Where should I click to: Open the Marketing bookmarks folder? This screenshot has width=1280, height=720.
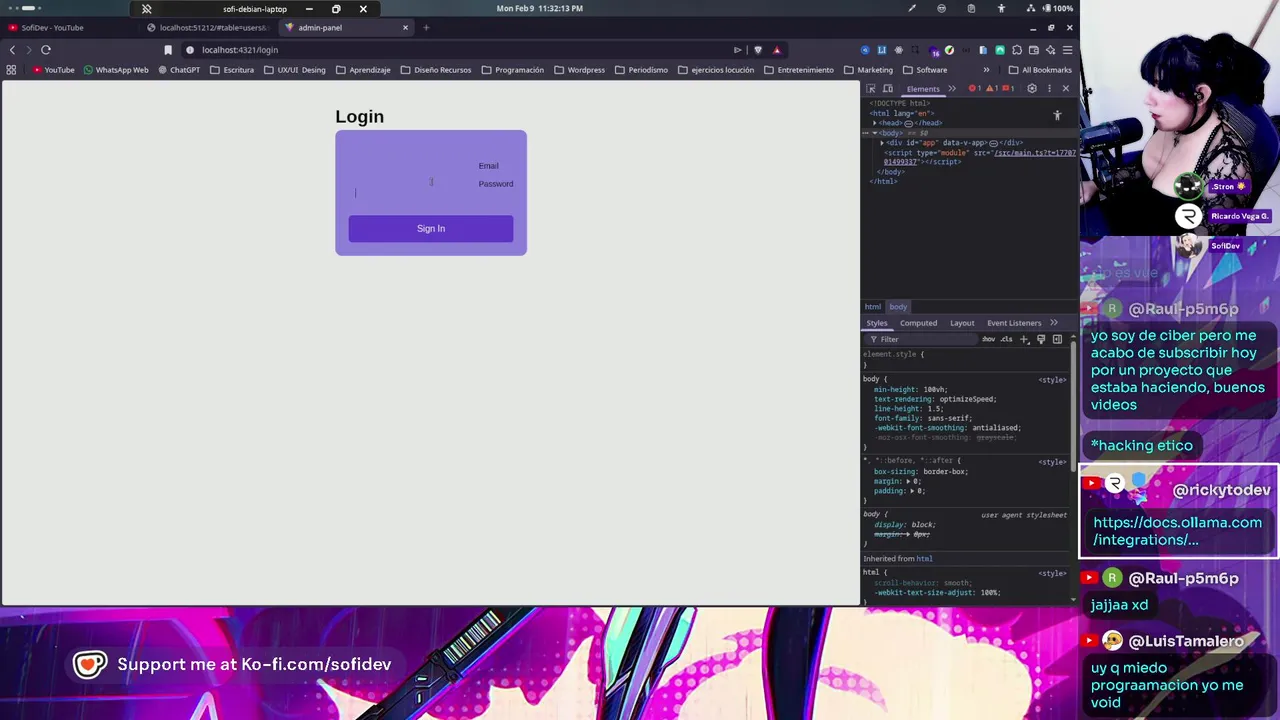click(x=868, y=70)
